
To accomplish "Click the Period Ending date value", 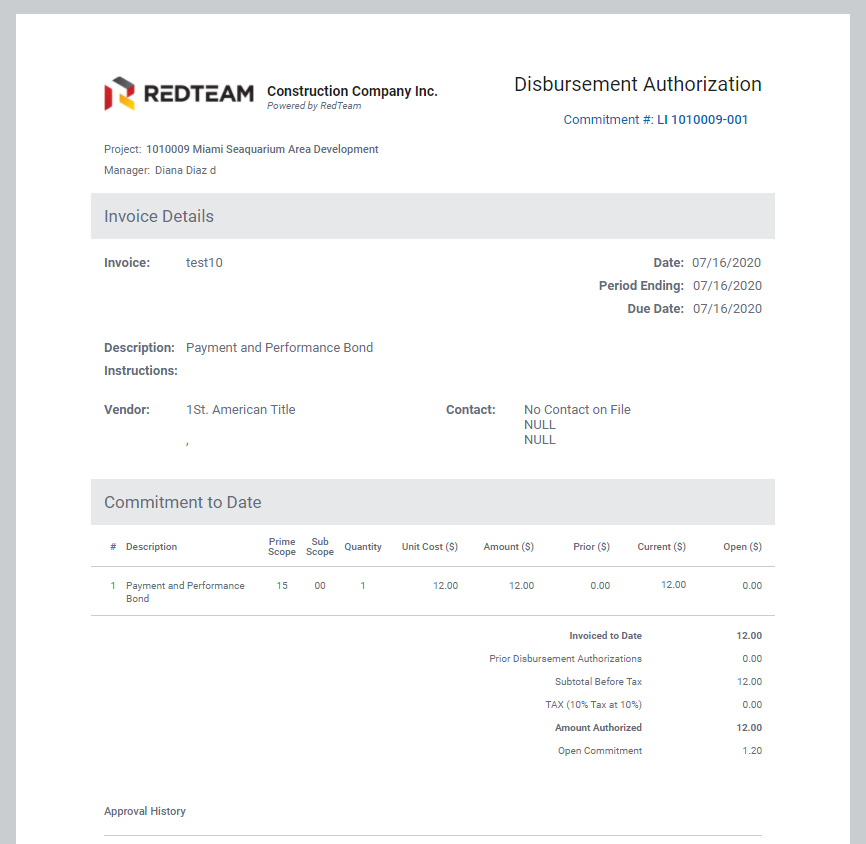I will pyautogui.click(x=727, y=286).
